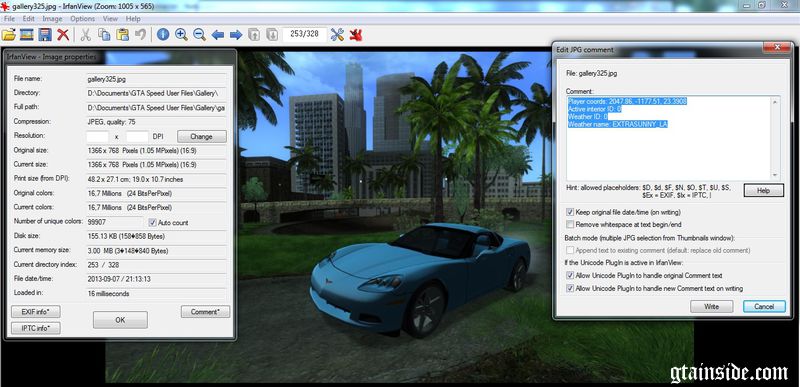800x387 pixels.
Task: Open image Information with blue i icon
Action: coord(163,35)
